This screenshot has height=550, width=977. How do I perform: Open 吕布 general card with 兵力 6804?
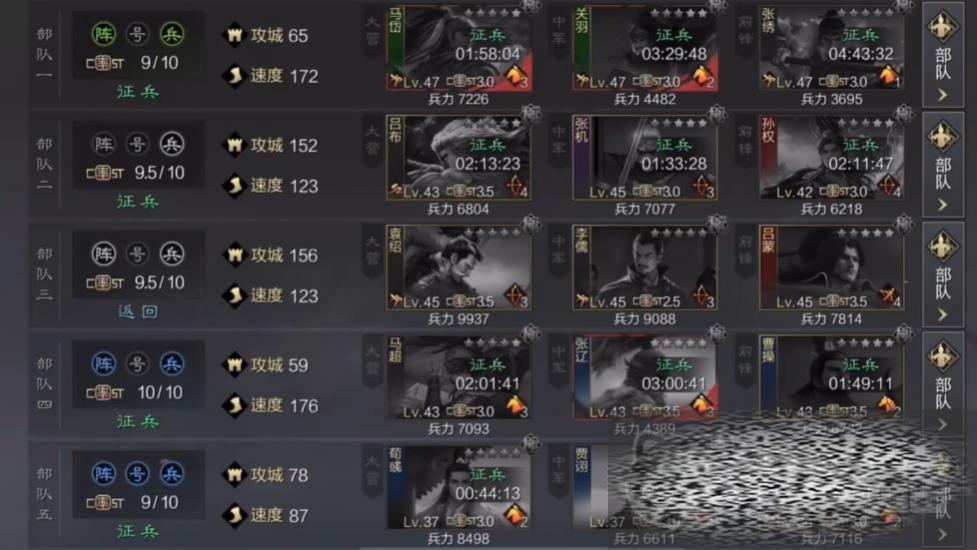pyautogui.click(x=459, y=158)
